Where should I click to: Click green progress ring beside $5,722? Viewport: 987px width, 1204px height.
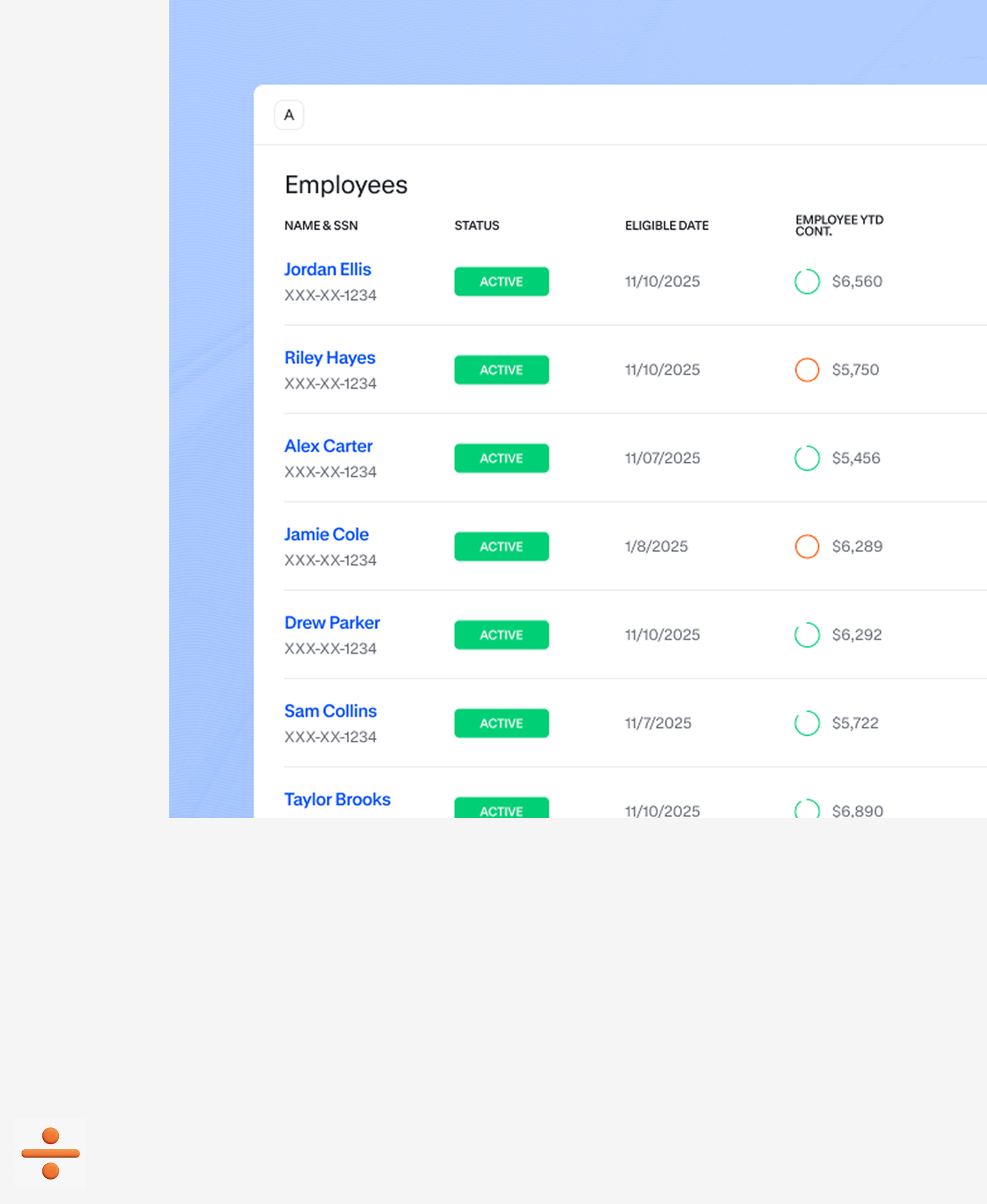pyautogui.click(x=807, y=723)
